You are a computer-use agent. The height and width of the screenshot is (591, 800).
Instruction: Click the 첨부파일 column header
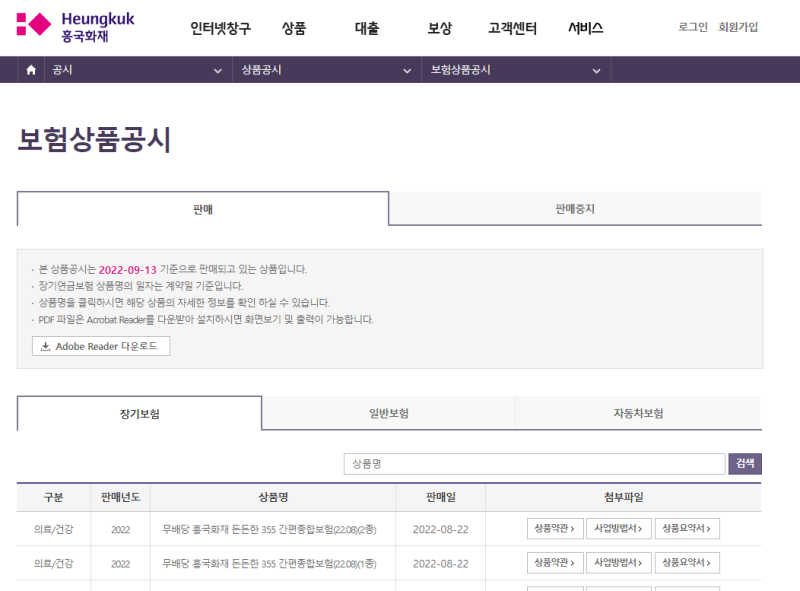point(623,497)
